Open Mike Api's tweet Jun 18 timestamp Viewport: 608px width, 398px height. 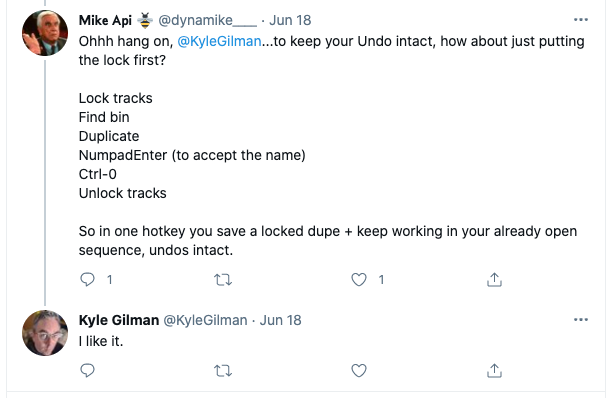290,20
